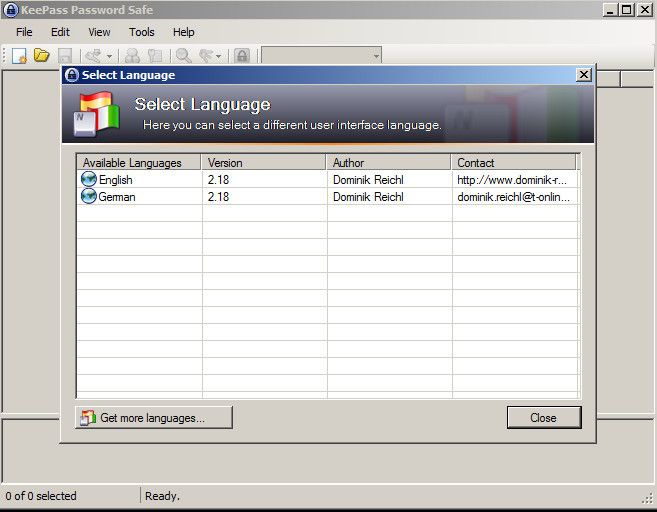The width and height of the screenshot is (657, 512).
Task: Click the Open database folder icon
Action: click(x=42, y=55)
